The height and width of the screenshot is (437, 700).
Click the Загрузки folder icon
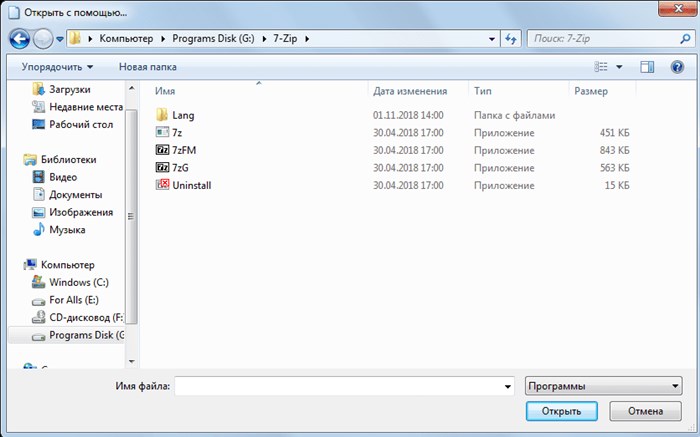pos(39,89)
